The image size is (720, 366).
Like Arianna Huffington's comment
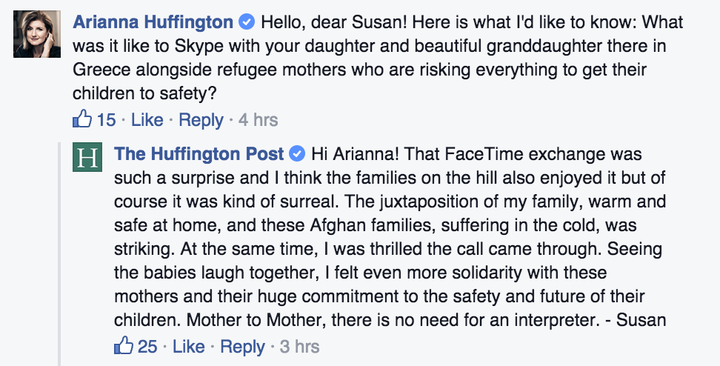pos(147,120)
